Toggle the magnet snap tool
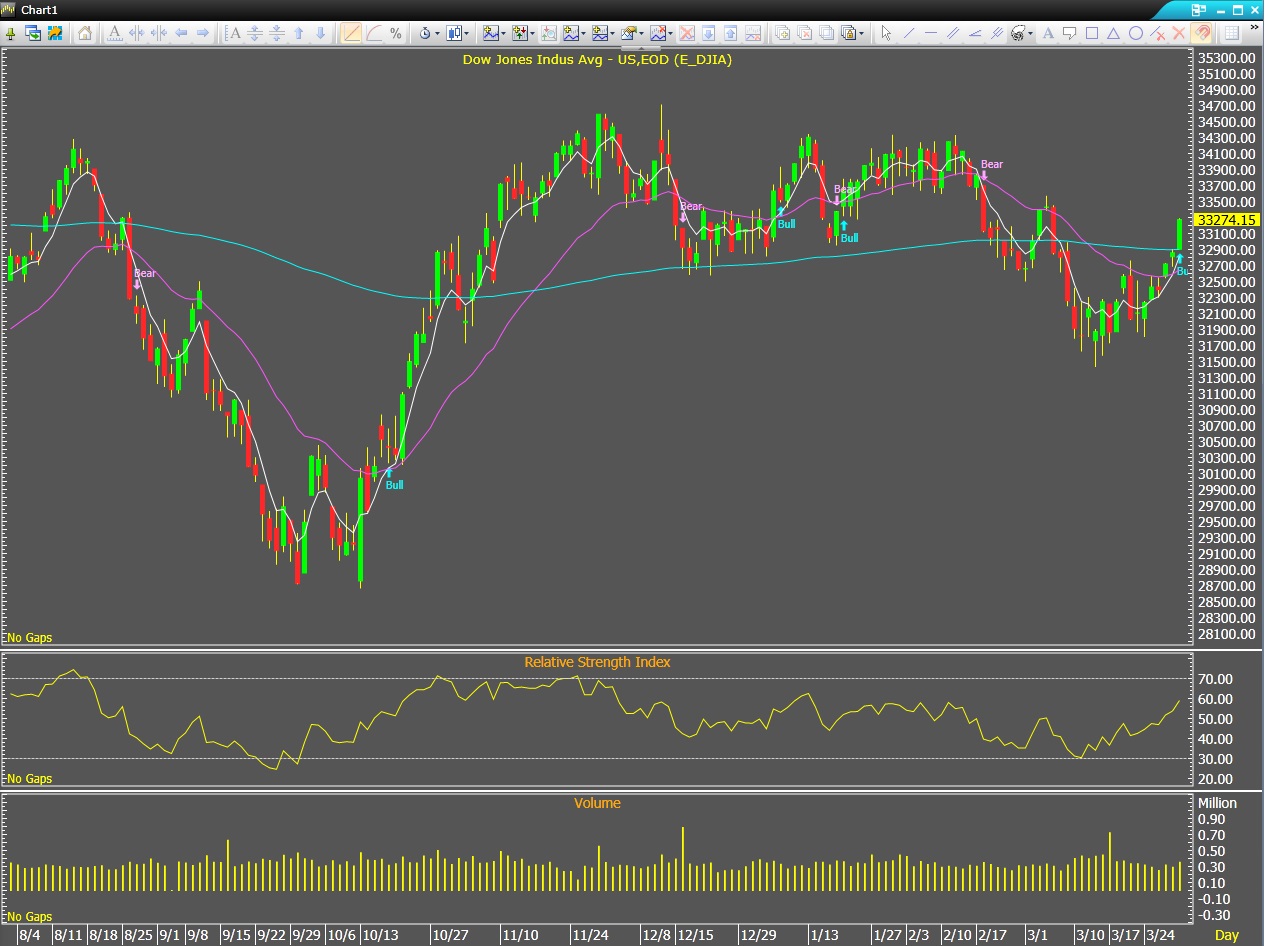Viewport: 1266px width, 946px height. 1201,33
